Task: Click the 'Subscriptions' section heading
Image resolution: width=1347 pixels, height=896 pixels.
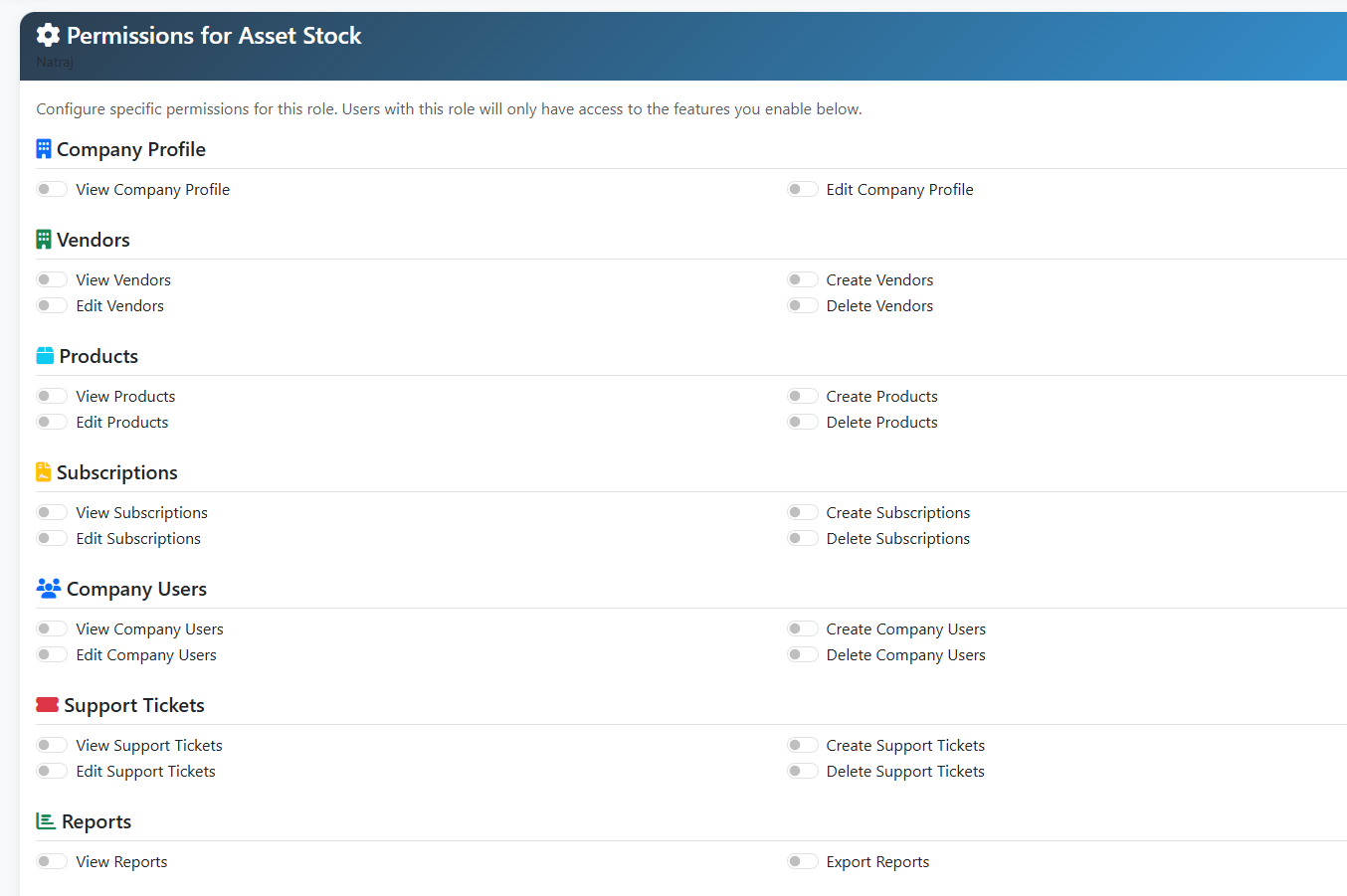Action: click(117, 472)
